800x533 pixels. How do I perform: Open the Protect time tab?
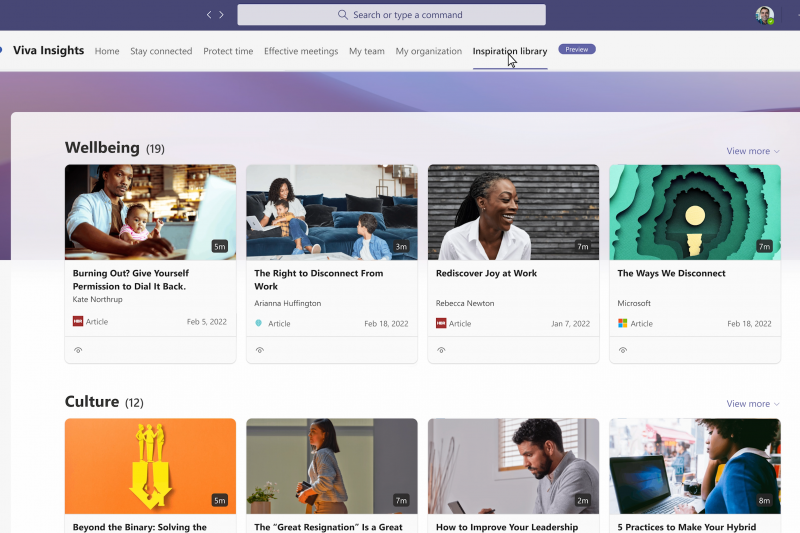click(228, 51)
